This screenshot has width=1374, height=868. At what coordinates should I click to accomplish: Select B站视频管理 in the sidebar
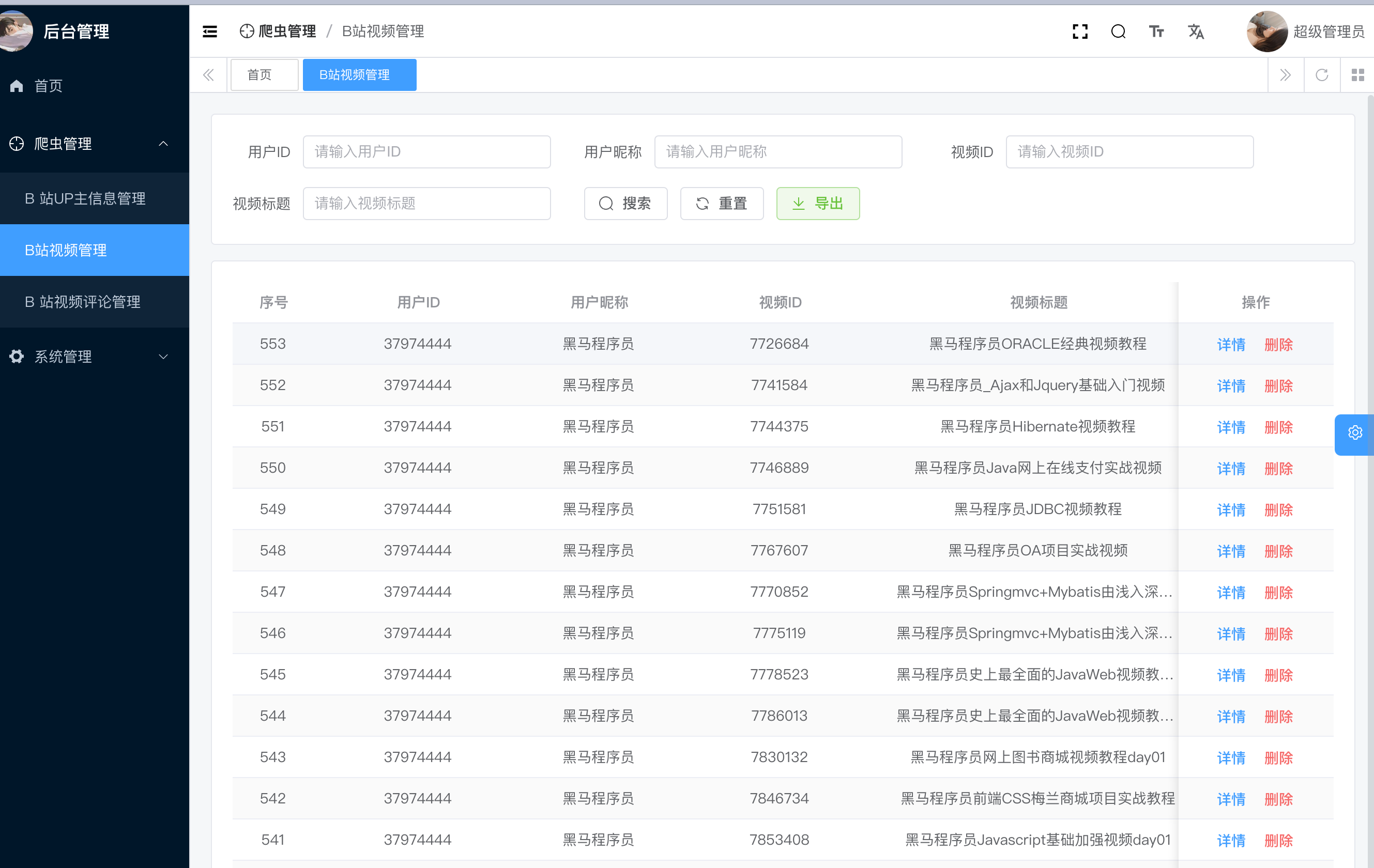click(95, 250)
